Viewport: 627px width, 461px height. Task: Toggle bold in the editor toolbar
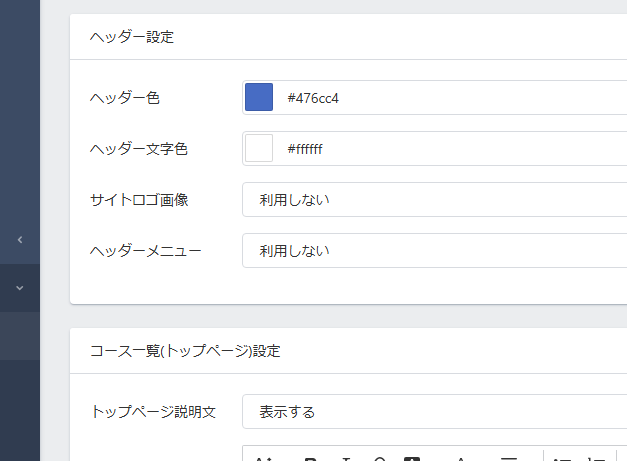tap(310, 458)
